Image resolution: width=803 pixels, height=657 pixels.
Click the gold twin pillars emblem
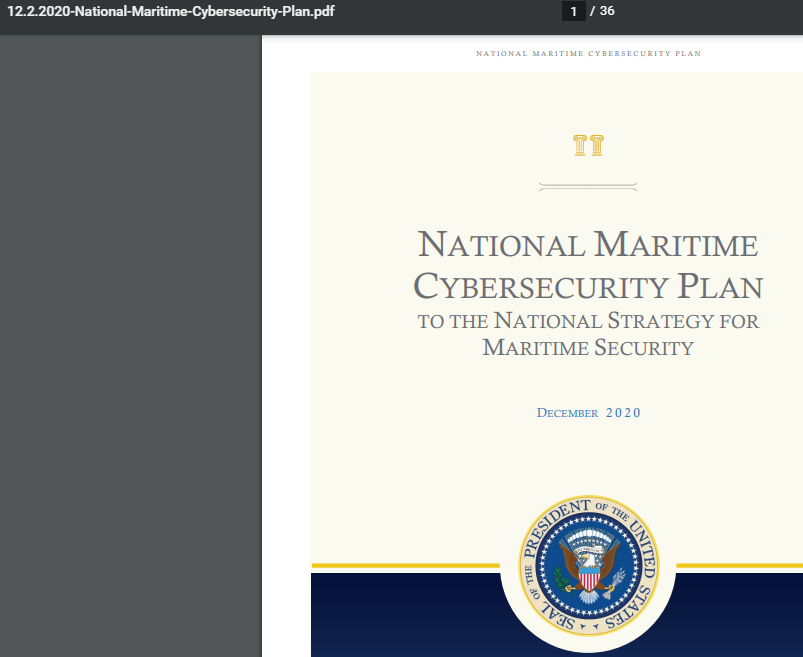click(x=588, y=145)
